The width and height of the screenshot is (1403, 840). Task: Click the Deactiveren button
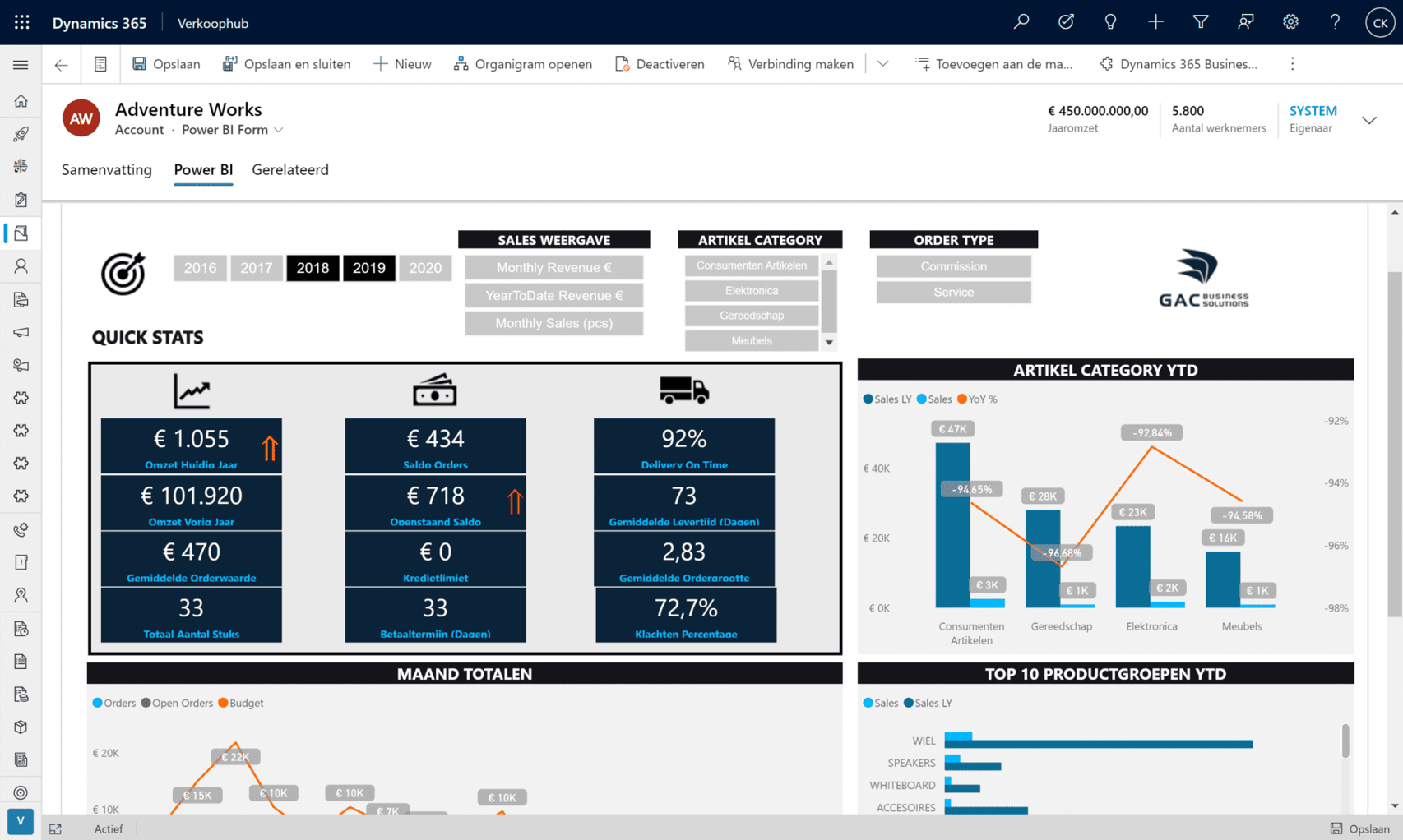click(660, 64)
